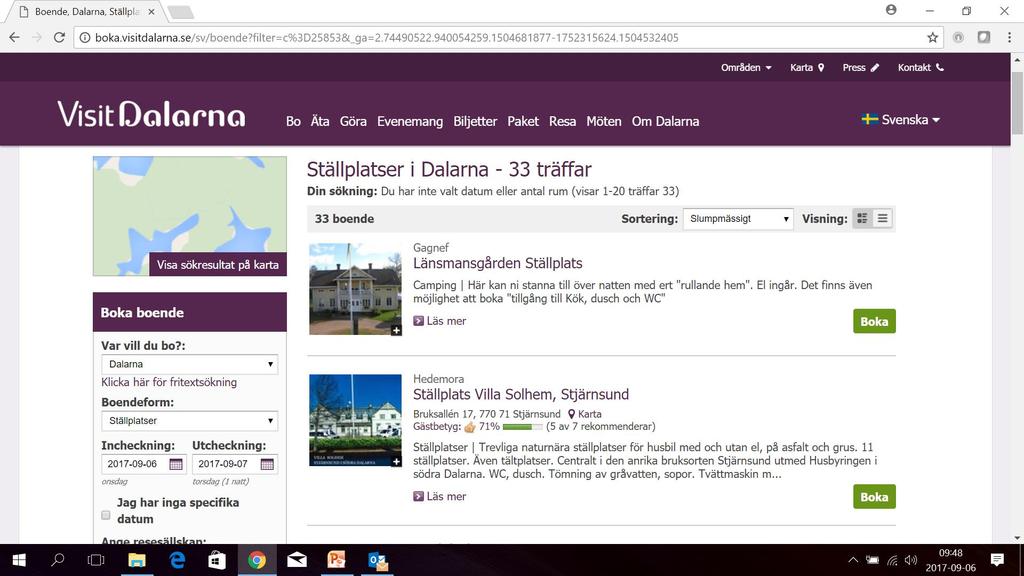Open Länsmansgården Ställplats title link

[497, 263]
